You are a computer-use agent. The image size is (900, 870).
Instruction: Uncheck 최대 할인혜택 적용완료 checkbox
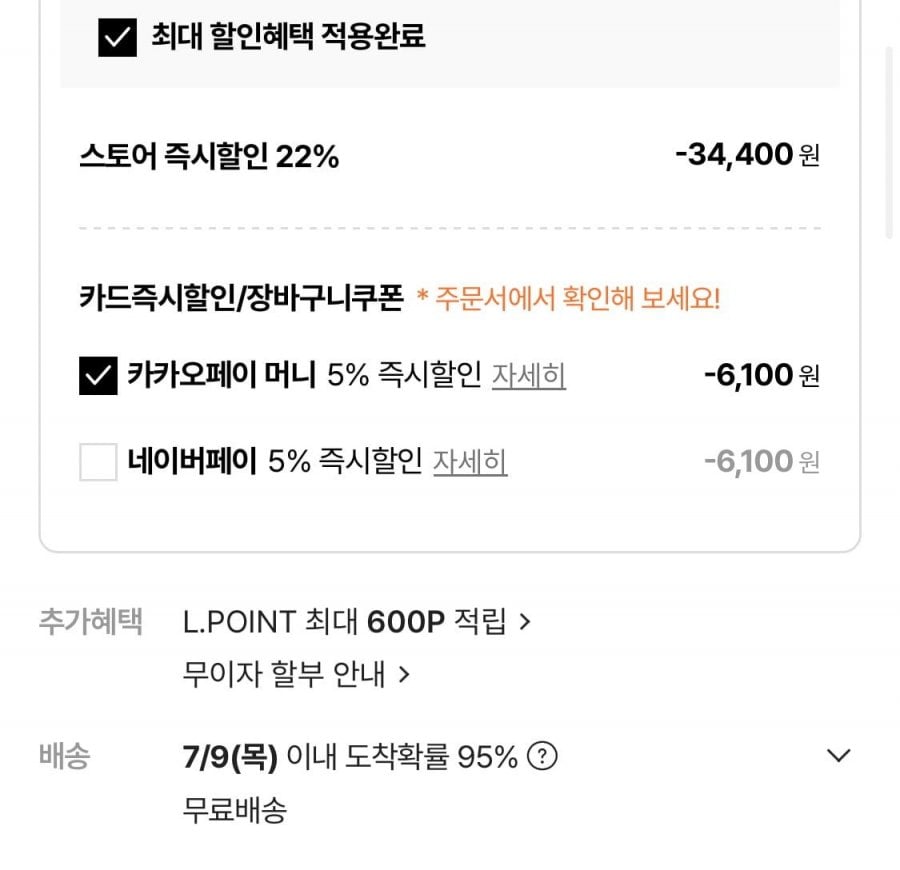click(117, 37)
